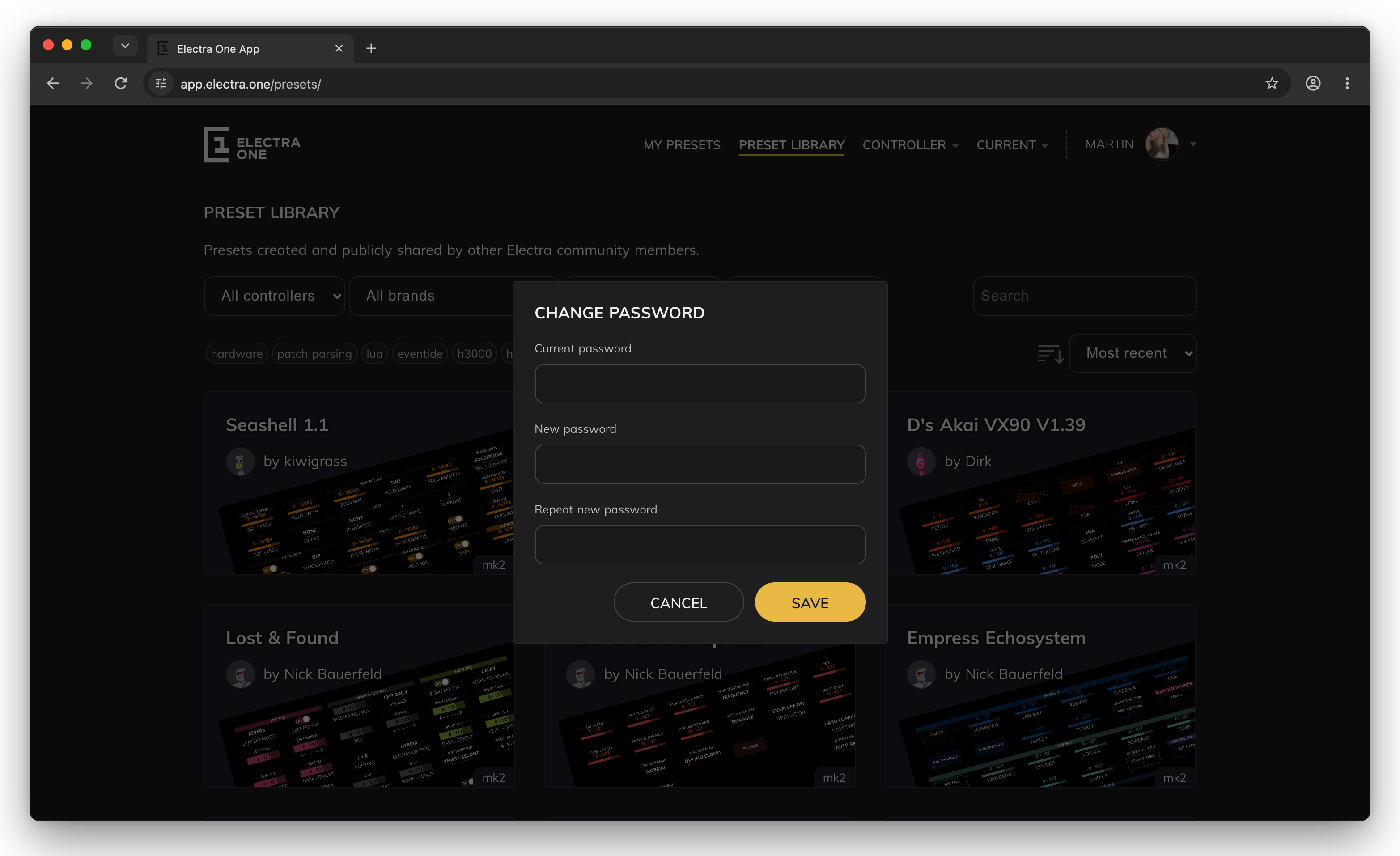Click the mk2 badge on D's Akai VX90
Viewport: 1400px width, 856px height.
(1175, 564)
